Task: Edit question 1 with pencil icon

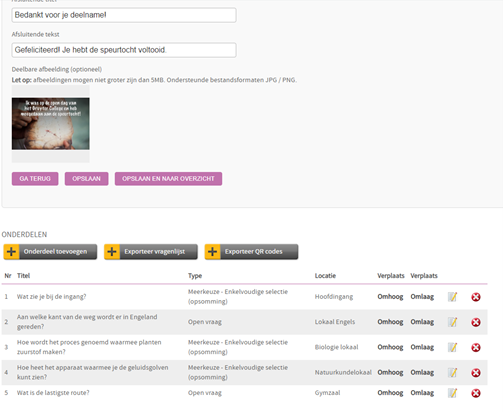Action: coord(452,297)
